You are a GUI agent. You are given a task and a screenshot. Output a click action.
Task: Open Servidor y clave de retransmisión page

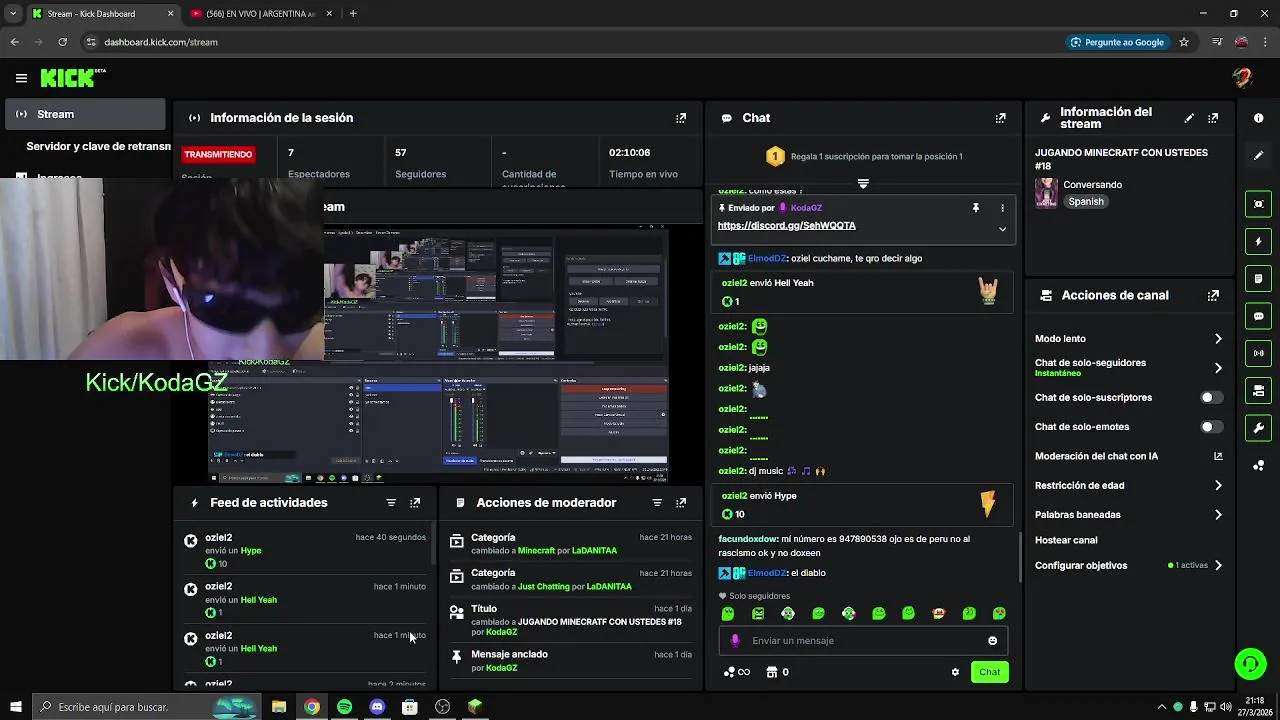click(98, 146)
